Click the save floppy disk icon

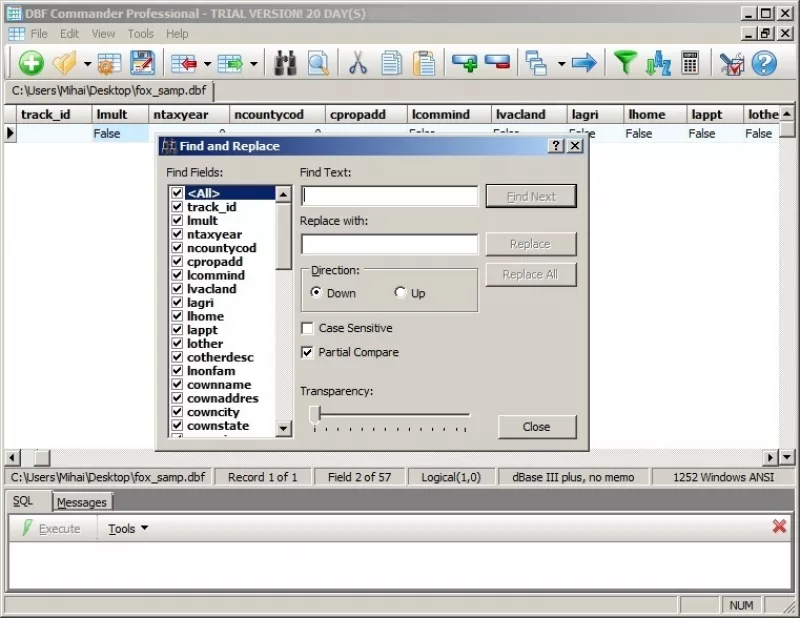142,63
